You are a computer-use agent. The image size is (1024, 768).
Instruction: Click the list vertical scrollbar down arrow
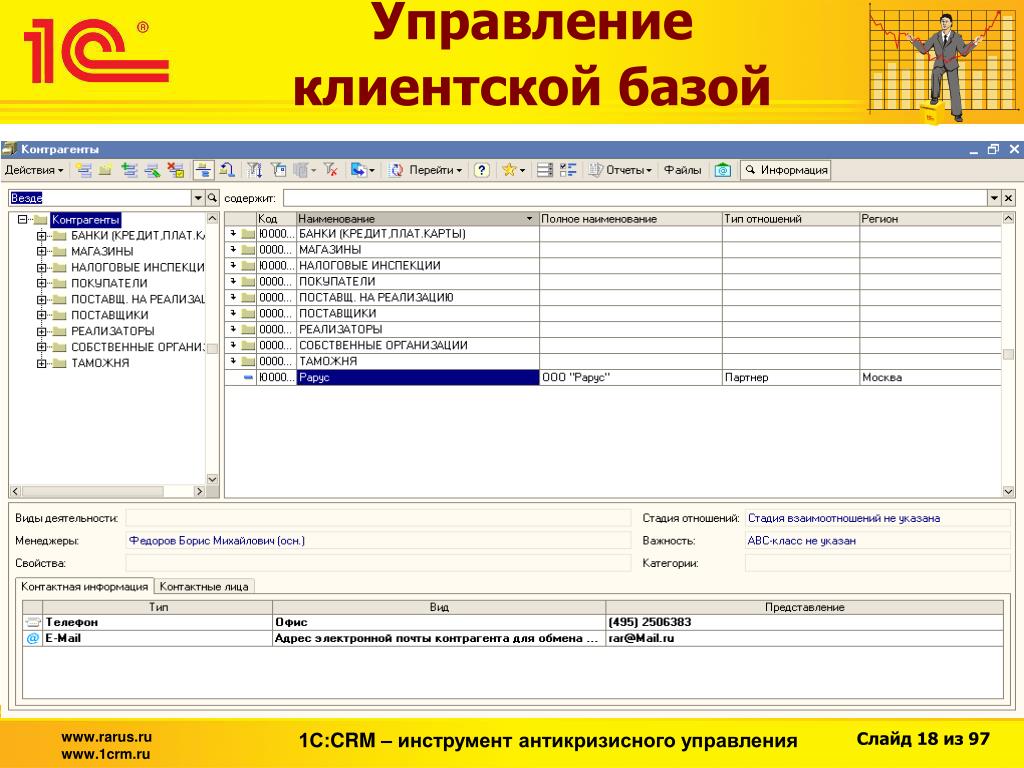[1008, 491]
